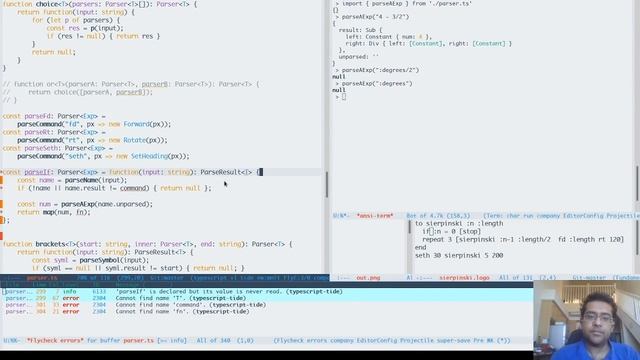Select the Cannot find name 'fn' error row
Screen dimensions: 640x360
point(267,311)
